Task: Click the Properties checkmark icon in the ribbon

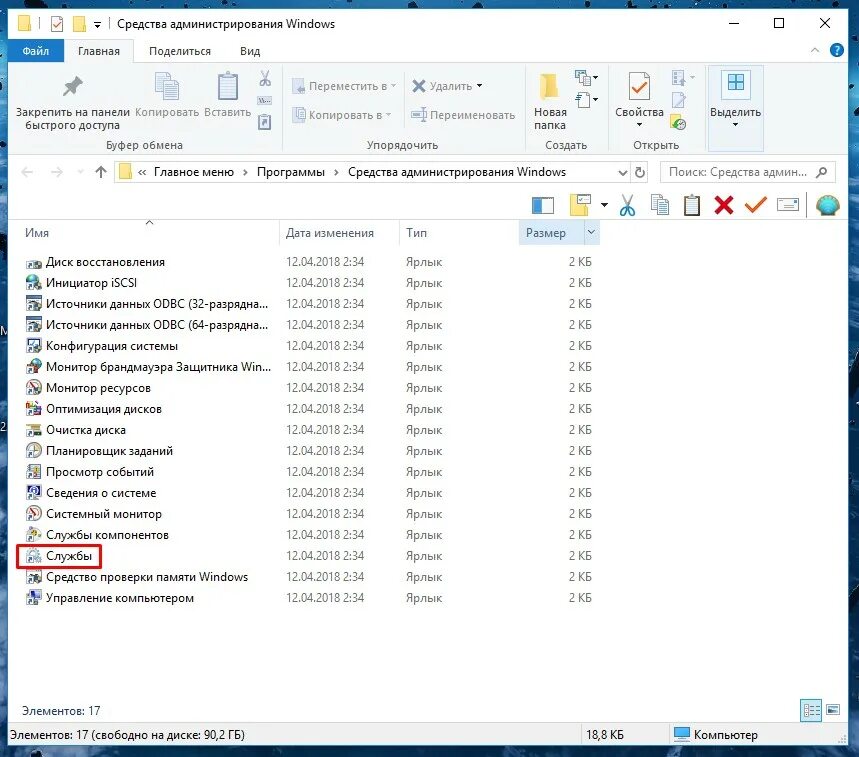Action: [x=639, y=87]
